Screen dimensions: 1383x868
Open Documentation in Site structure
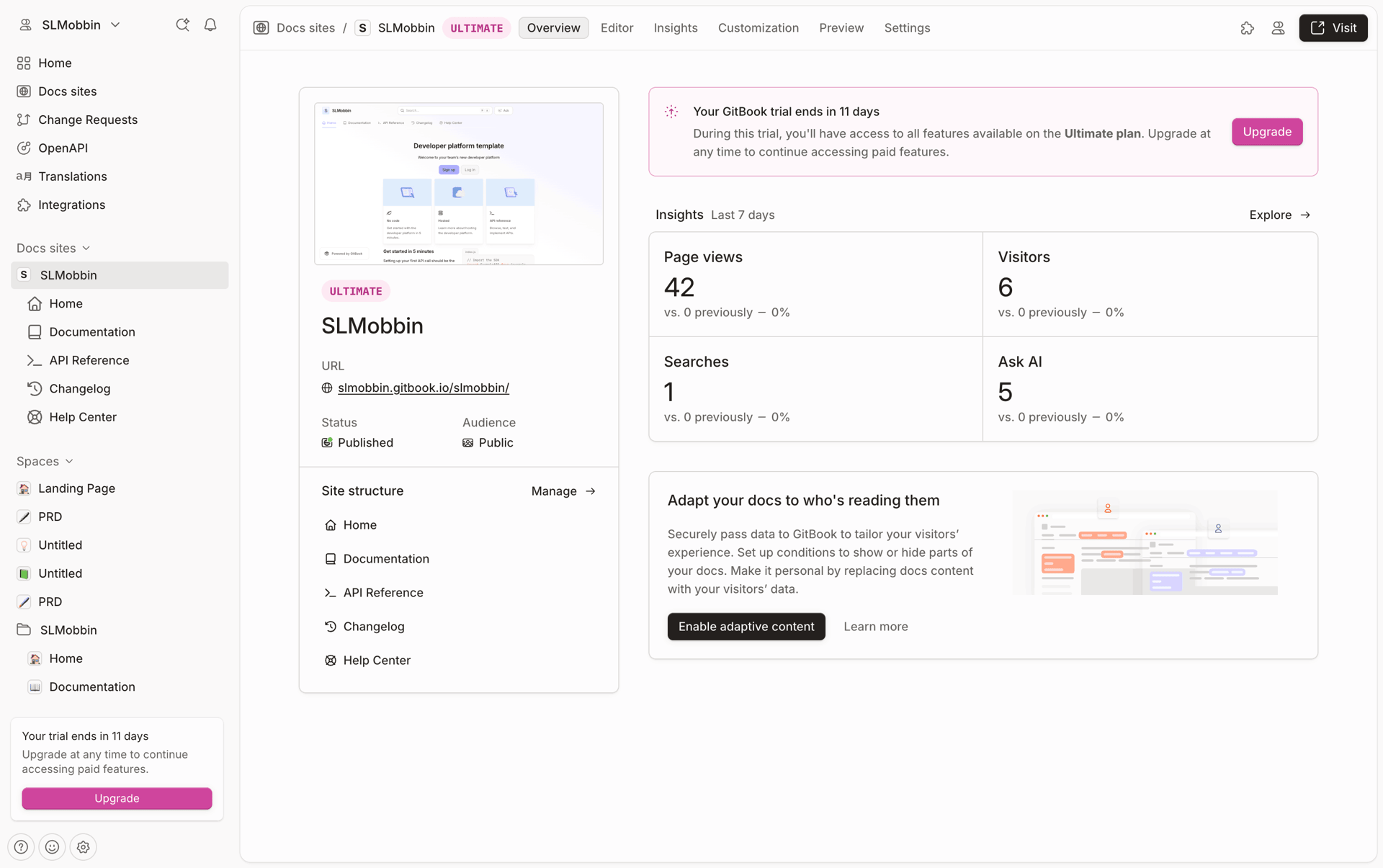(x=377, y=559)
